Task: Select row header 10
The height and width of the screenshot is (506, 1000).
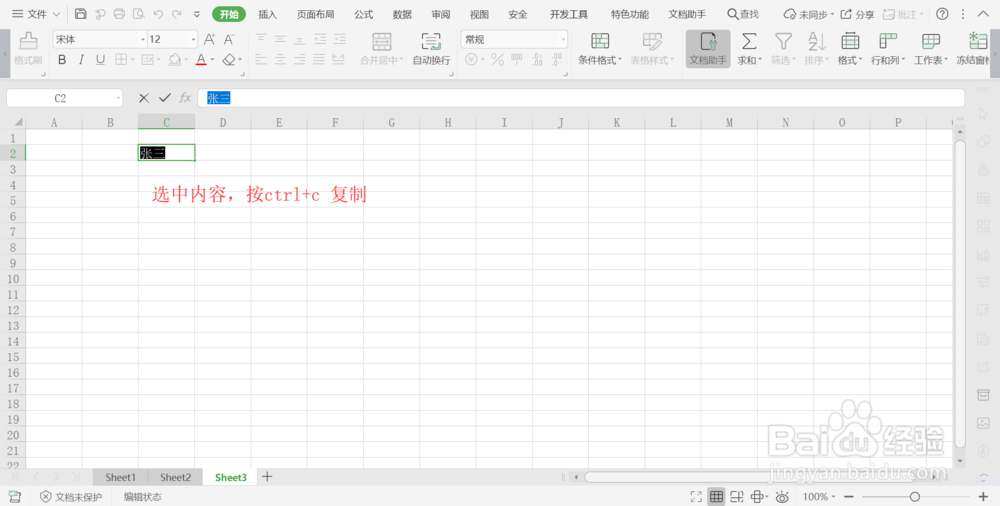Action: (x=13, y=279)
